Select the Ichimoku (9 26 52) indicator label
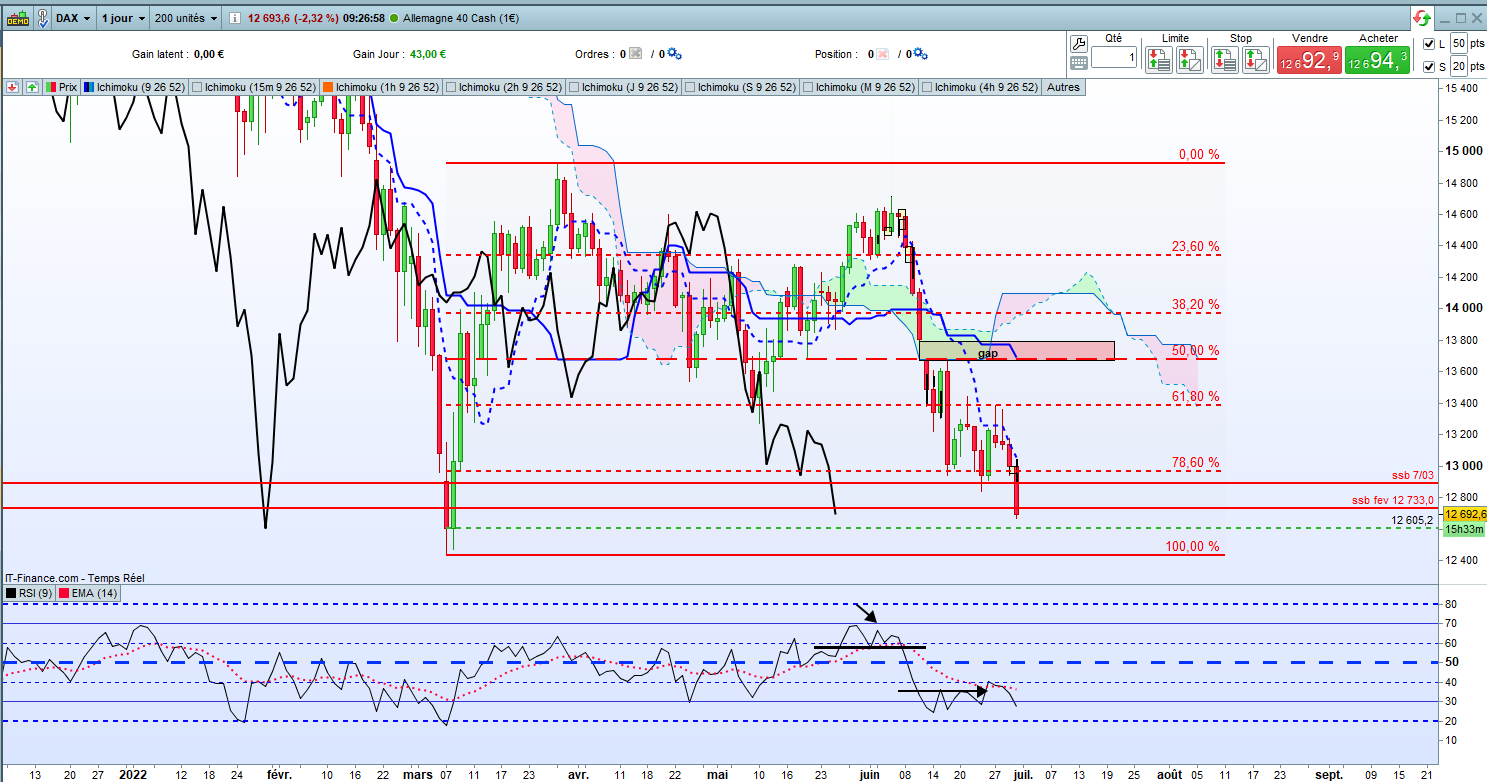Image resolution: width=1487 pixels, height=782 pixels. [x=140, y=87]
